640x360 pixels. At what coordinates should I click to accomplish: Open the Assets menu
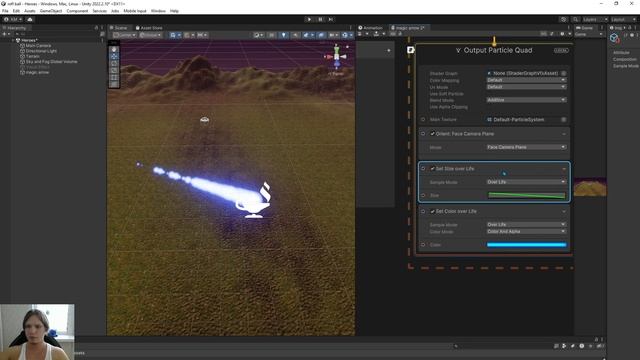[29, 11]
